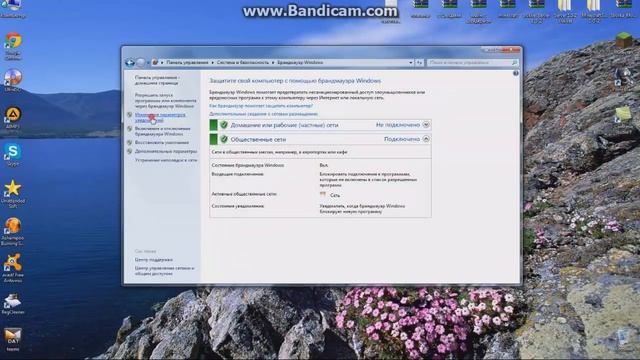This screenshot has height=360, width=640.
Task: Open dropdown arrow after Система и безопасность breadcrumb
Action: pyautogui.click(x=273, y=62)
